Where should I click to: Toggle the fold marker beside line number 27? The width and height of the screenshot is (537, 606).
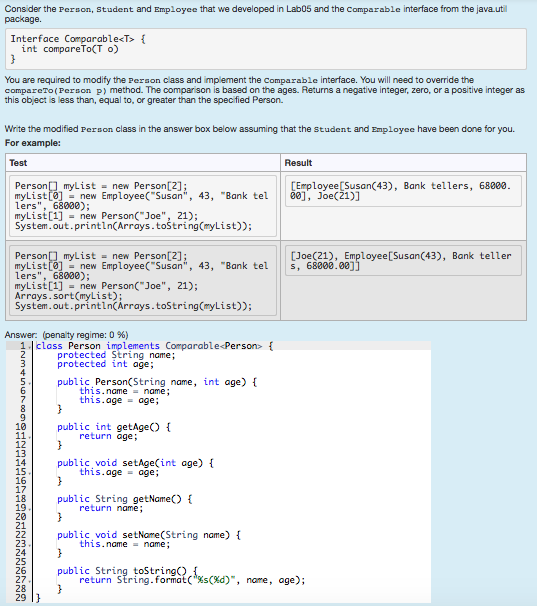(x=30, y=580)
